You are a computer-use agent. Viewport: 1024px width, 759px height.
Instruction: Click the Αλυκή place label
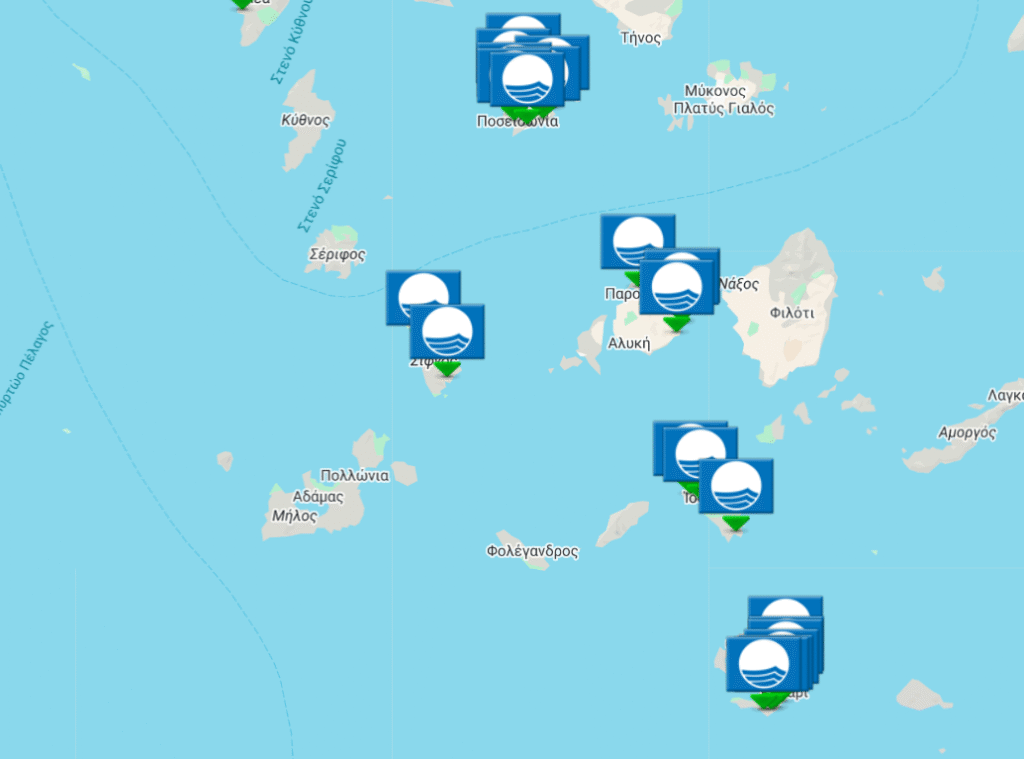tap(629, 344)
